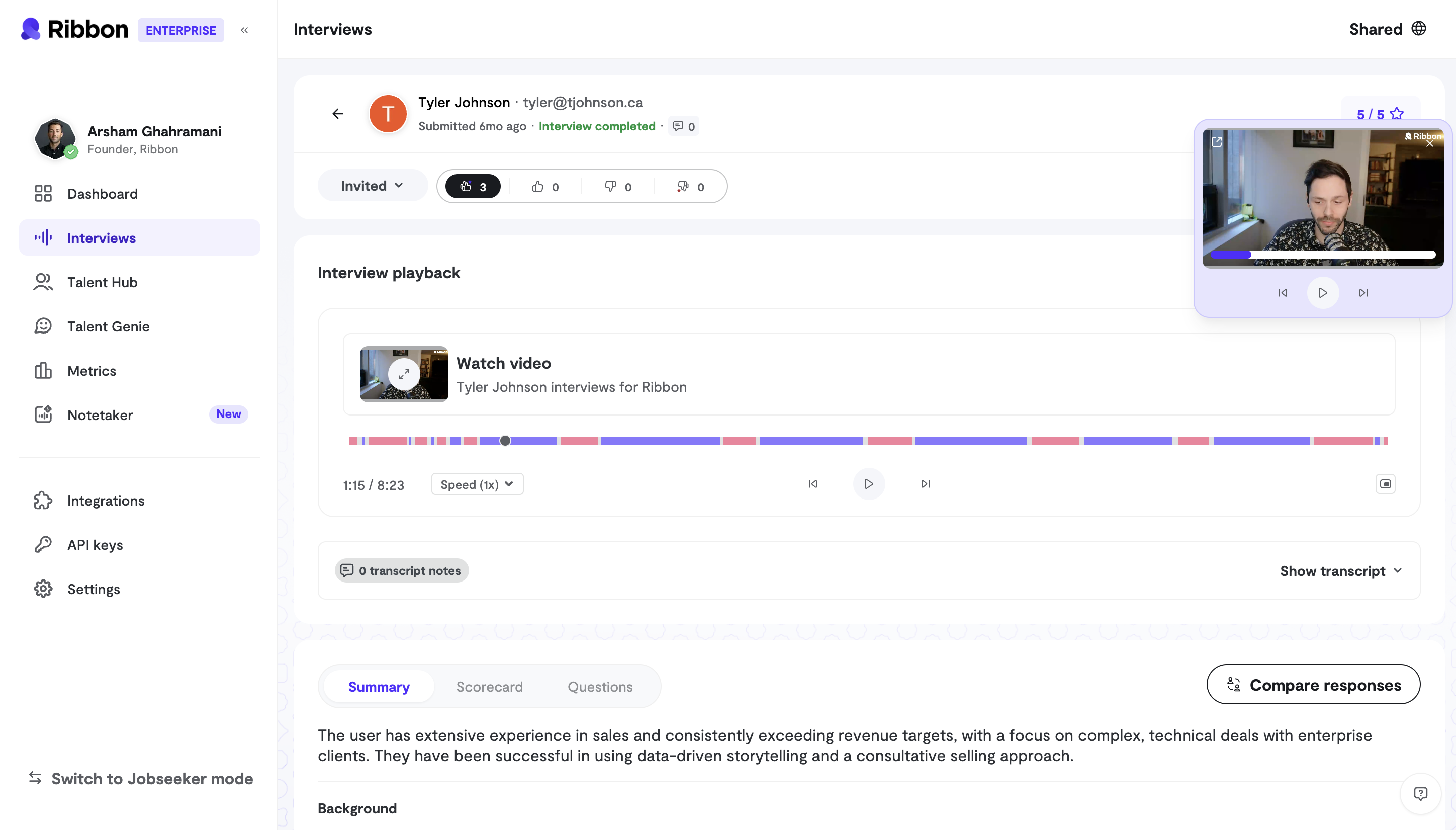The height and width of the screenshot is (830, 1456).
Task: Open Talent Hub in the sidebar
Action: (x=102, y=282)
